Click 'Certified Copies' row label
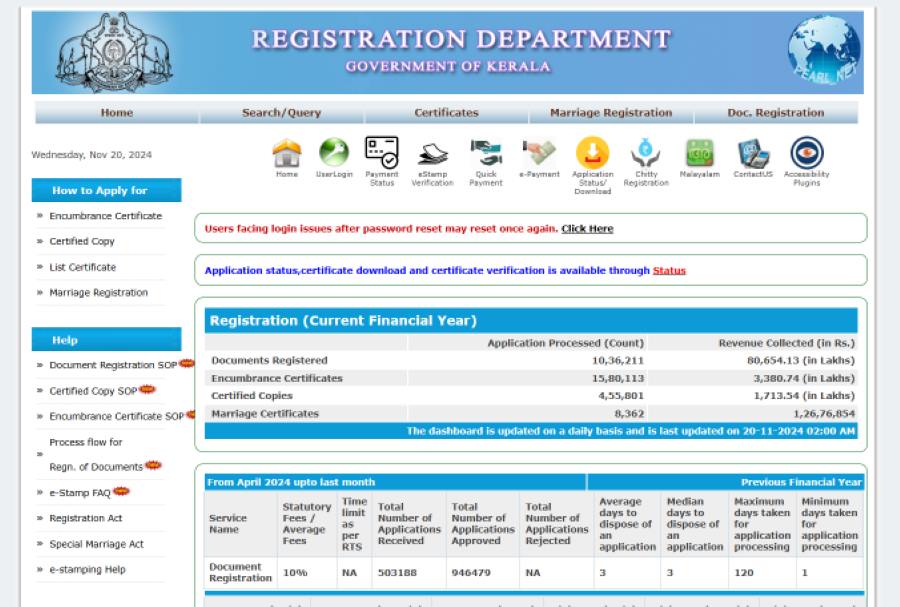This screenshot has height=607, width=900. coord(252,396)
